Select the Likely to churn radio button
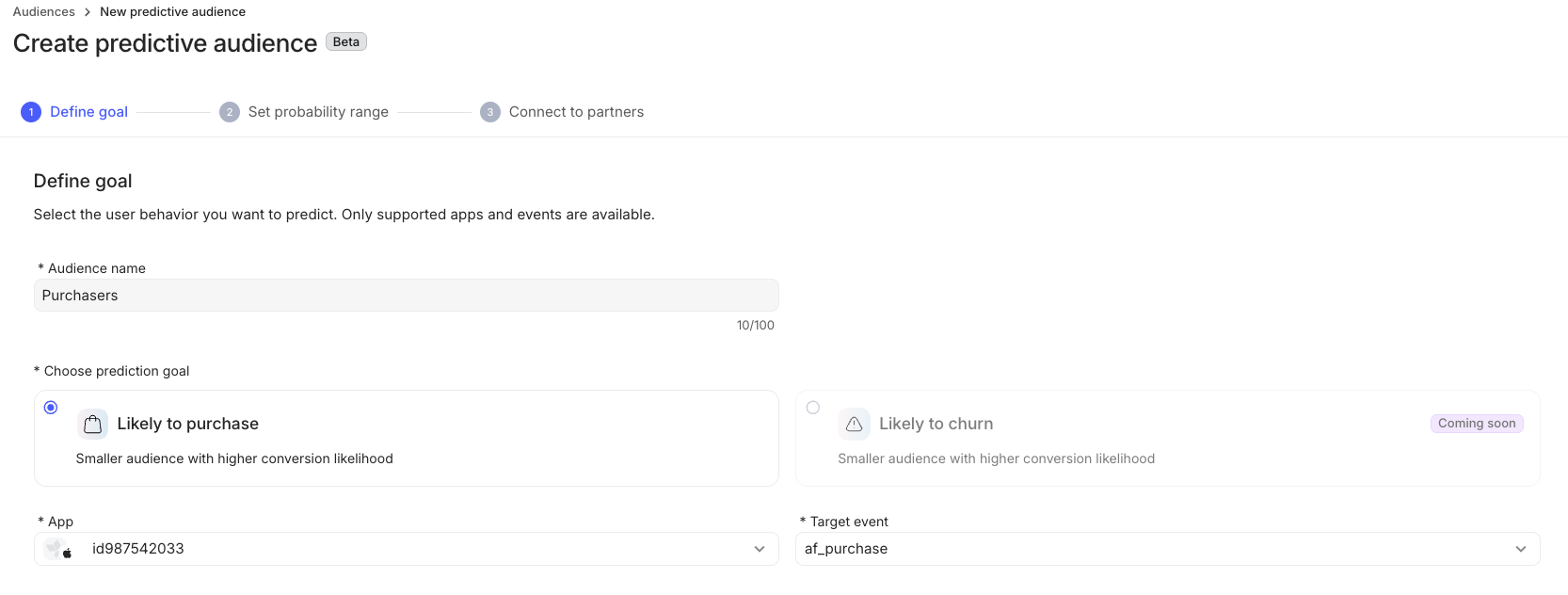This screenshot has width=1568, height=595. pyautogui.click(x=813, y=408)
